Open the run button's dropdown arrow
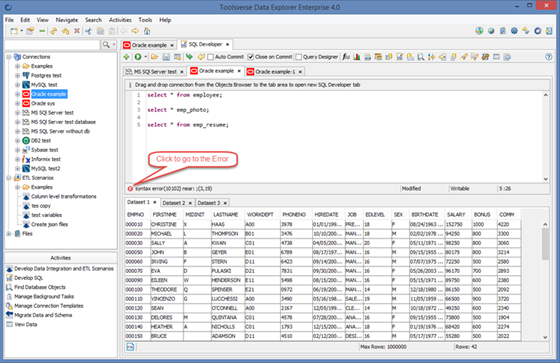 tap(145, 57)
